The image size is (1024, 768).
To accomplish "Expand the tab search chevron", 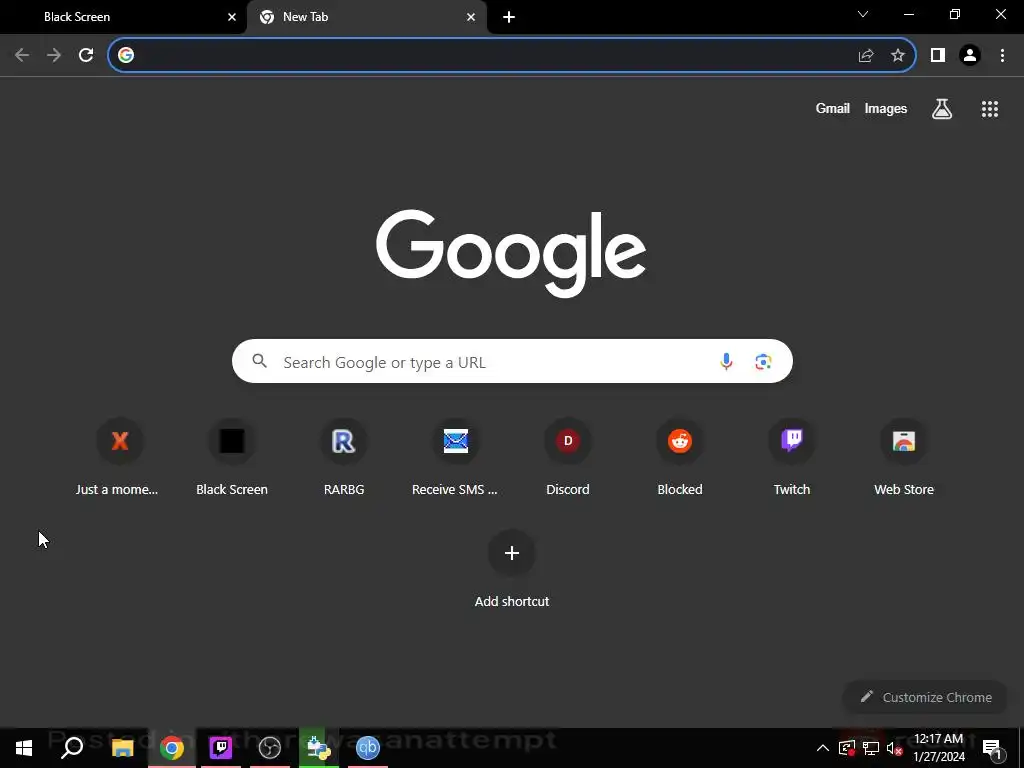I will pyautogui.click(x=863, y=14).
